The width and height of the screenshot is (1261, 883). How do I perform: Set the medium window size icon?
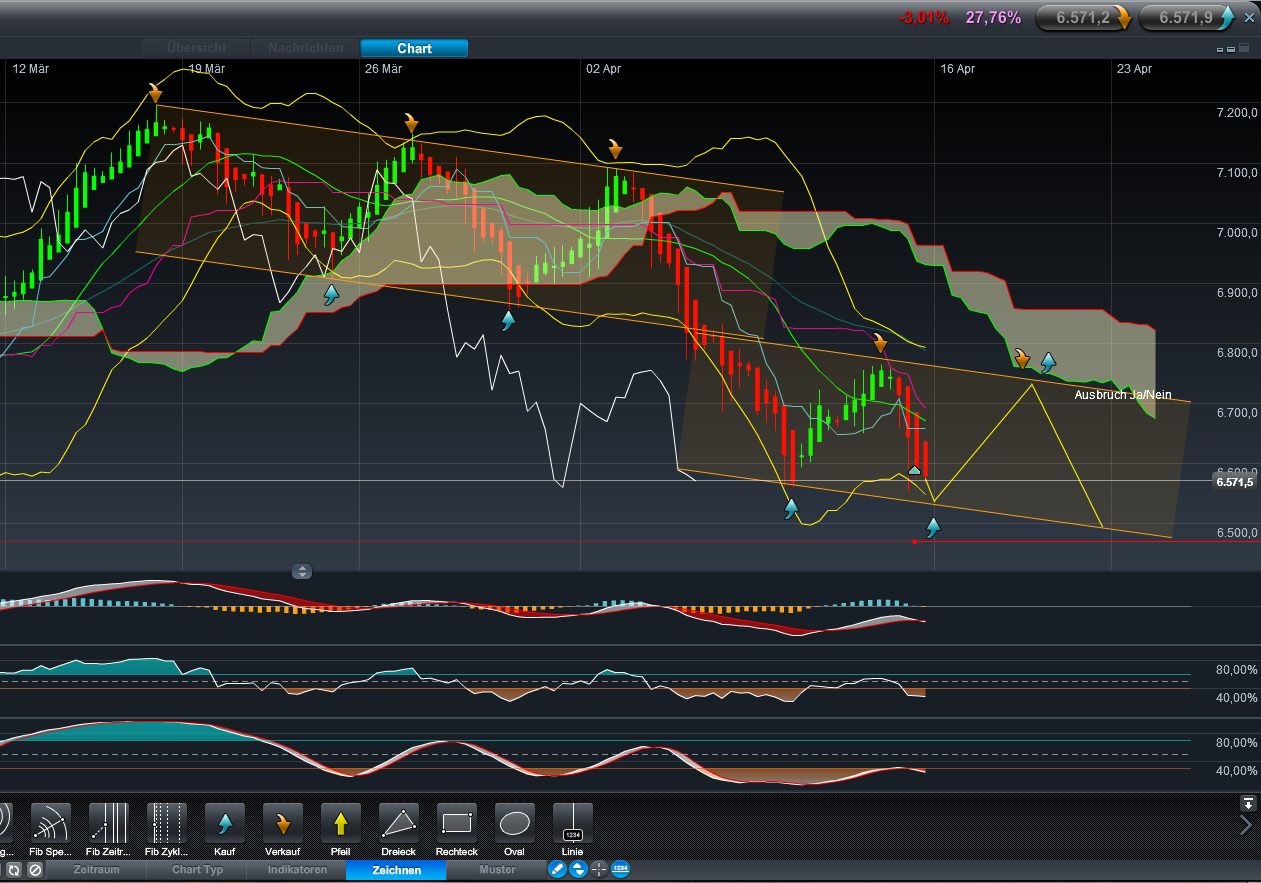[1232, 49]
